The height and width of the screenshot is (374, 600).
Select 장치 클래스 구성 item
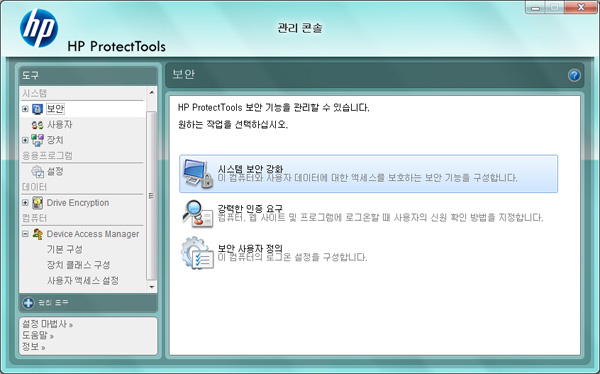click(x=78, y=265)
